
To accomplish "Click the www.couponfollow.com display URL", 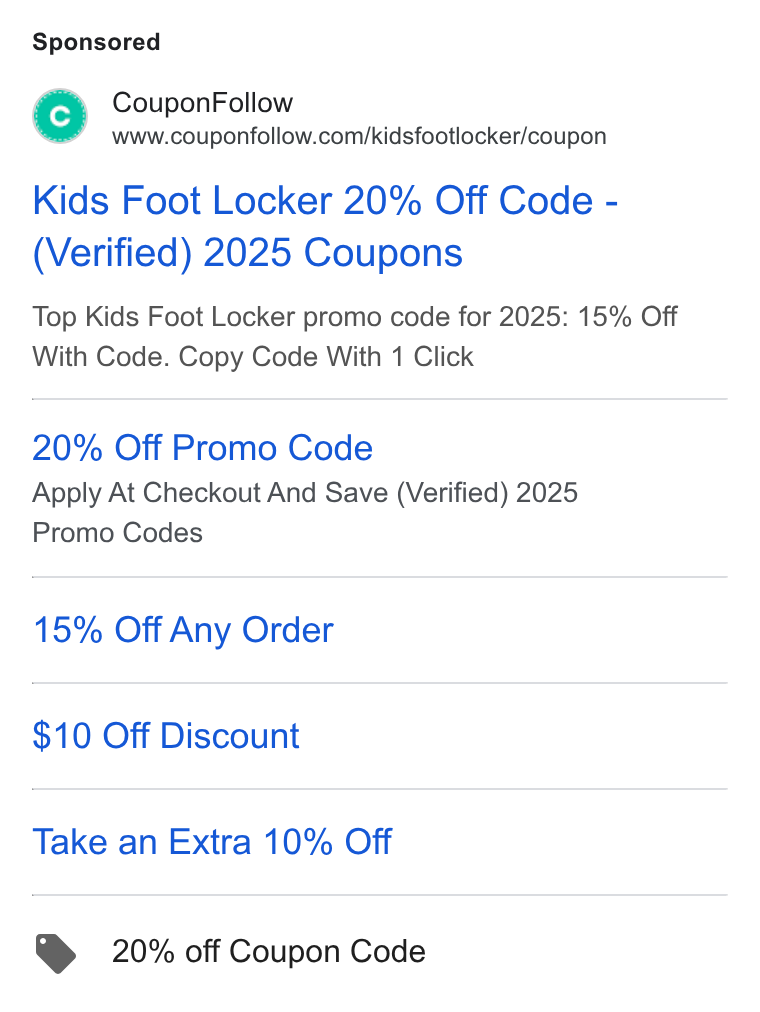I will click(359, 136).
